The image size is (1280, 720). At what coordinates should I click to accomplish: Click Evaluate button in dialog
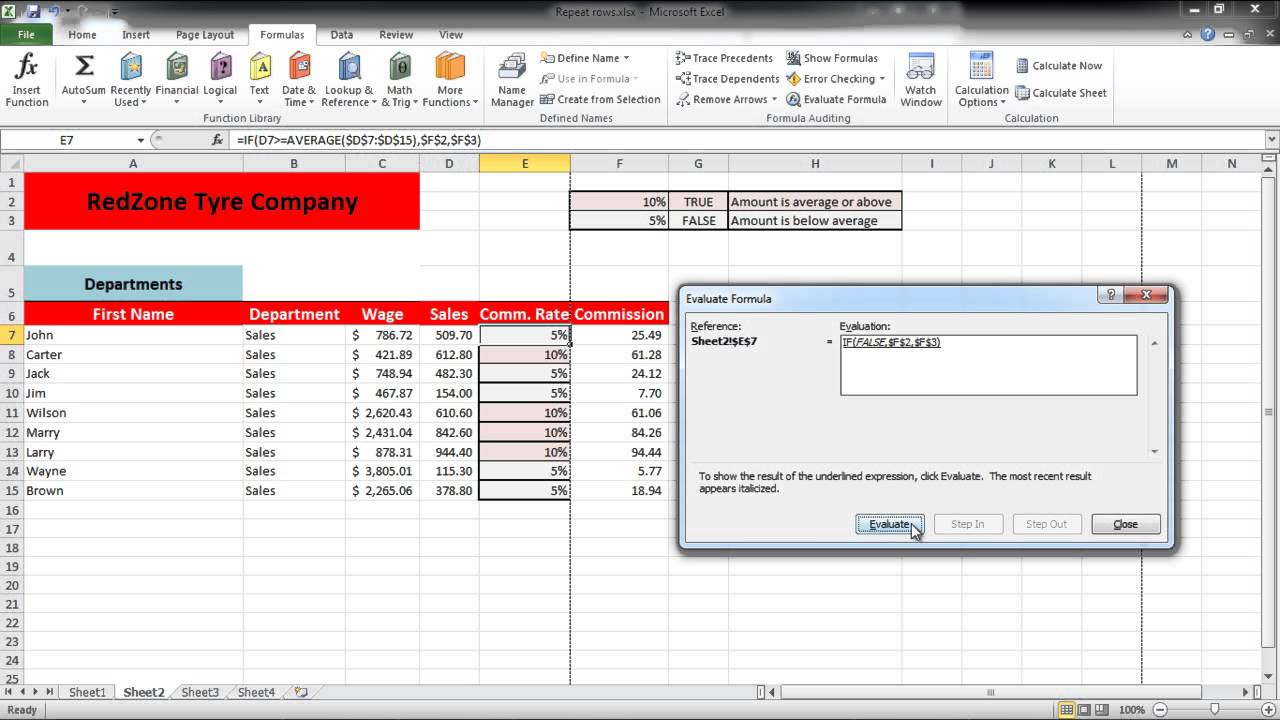889,524
